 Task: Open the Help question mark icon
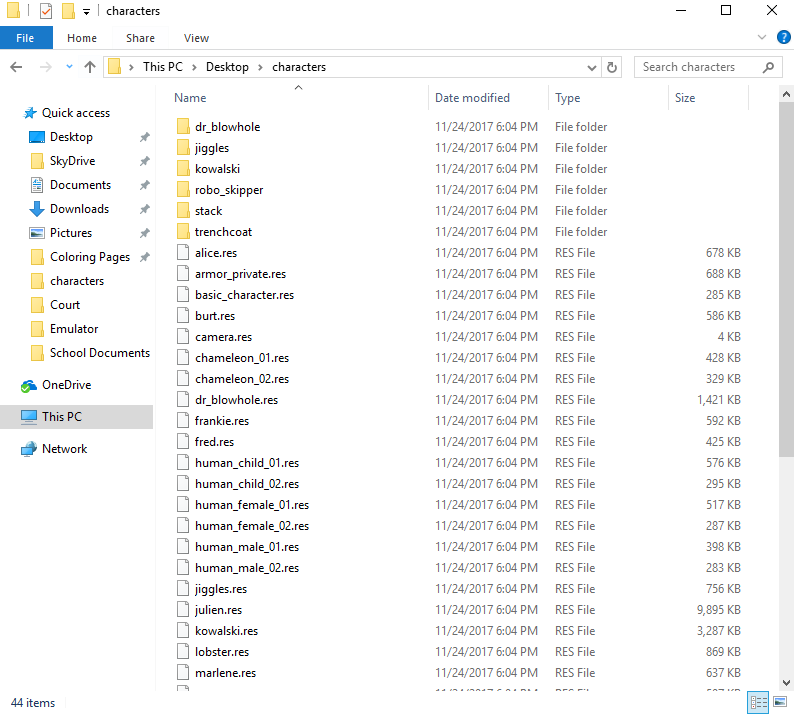pos(783,37)
